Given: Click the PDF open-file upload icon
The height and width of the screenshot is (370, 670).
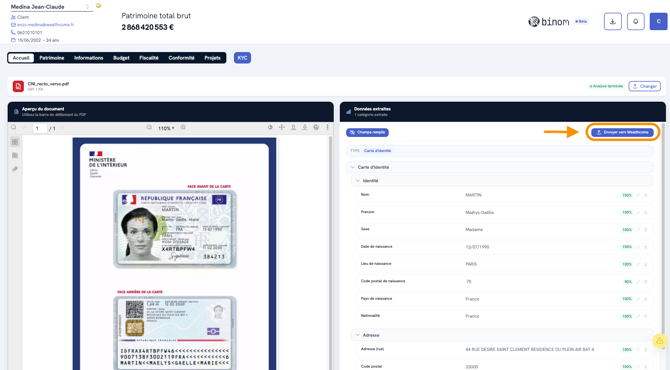Looking at the screenshot, I should (293, 127).
